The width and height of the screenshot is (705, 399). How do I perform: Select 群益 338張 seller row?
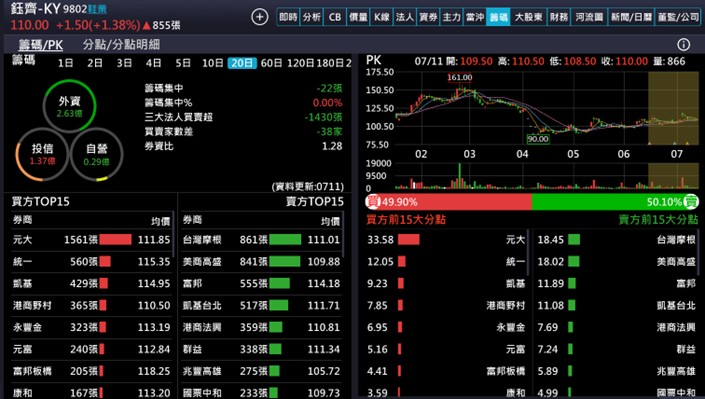pyautogui.click(x=262, y=349)
